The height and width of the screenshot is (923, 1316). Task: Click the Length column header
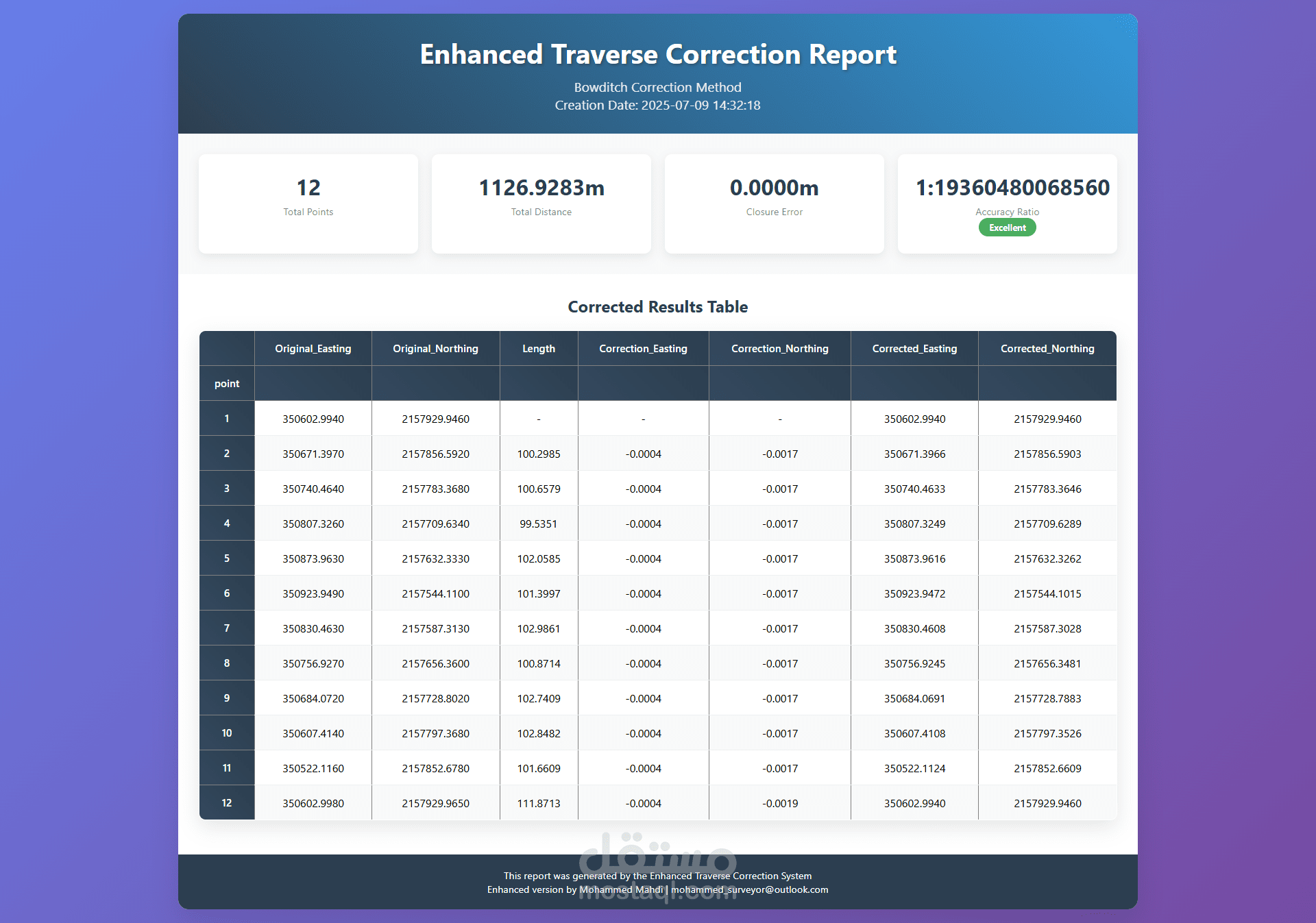click(x=539, y=349)
